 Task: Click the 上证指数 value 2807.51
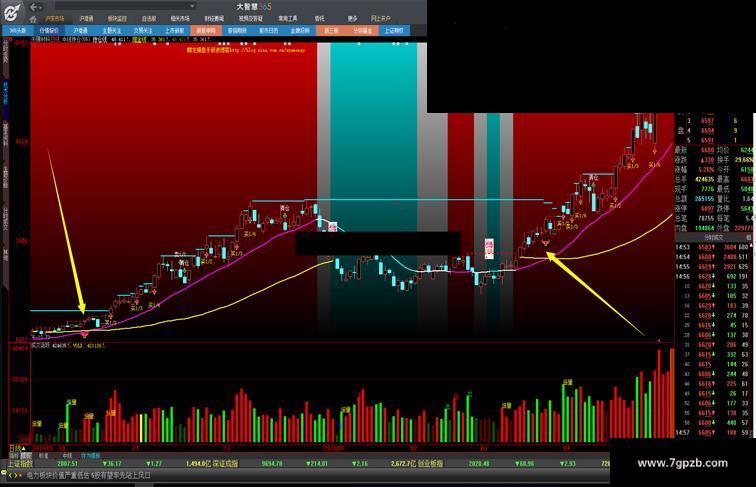click(x=68, y=464)
